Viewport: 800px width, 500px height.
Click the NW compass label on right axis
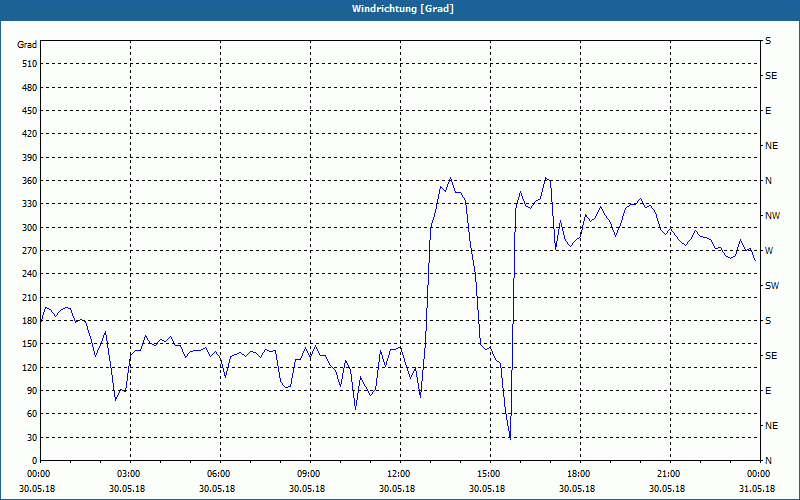click(x=772, y=216)
